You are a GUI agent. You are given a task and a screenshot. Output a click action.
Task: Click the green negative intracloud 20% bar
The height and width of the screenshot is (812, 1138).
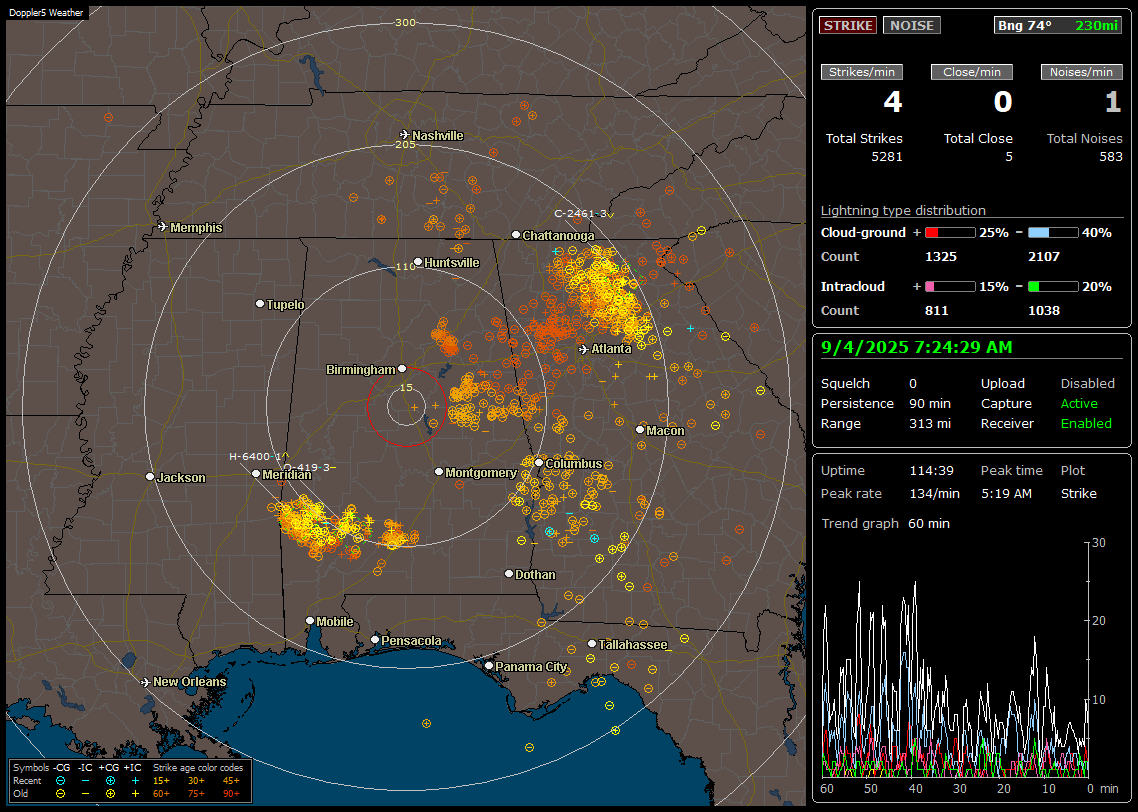[1053, 287]
